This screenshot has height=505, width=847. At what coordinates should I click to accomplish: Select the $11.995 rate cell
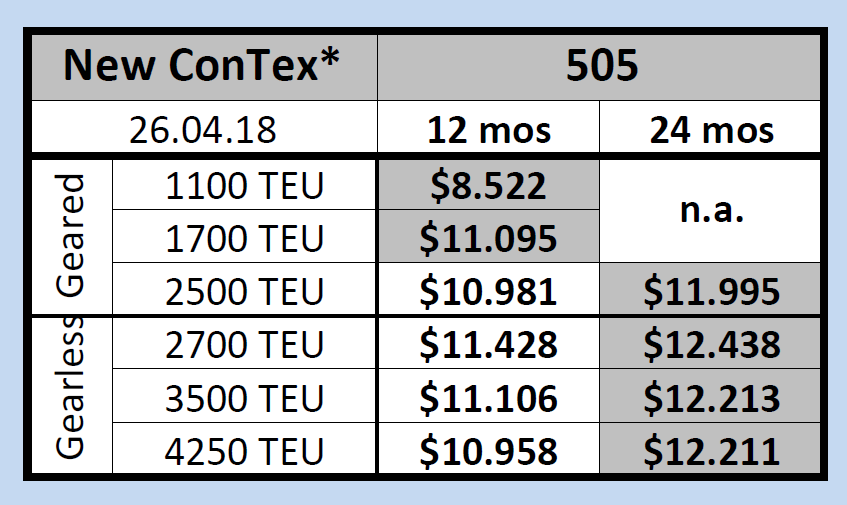(711, 291)
